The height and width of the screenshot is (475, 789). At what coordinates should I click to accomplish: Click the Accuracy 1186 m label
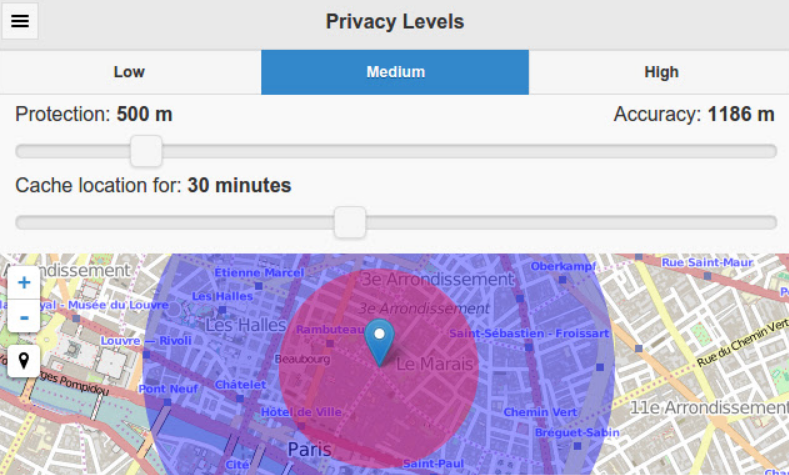point(694,114)
